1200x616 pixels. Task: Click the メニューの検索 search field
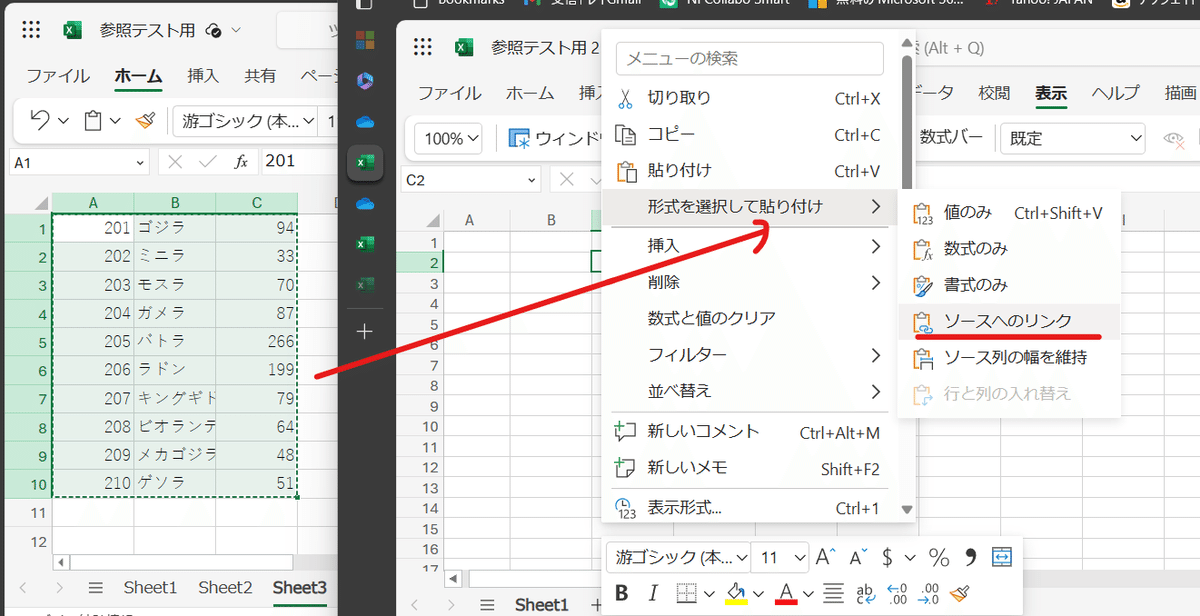pyautogui.click(x=750, y=59)
